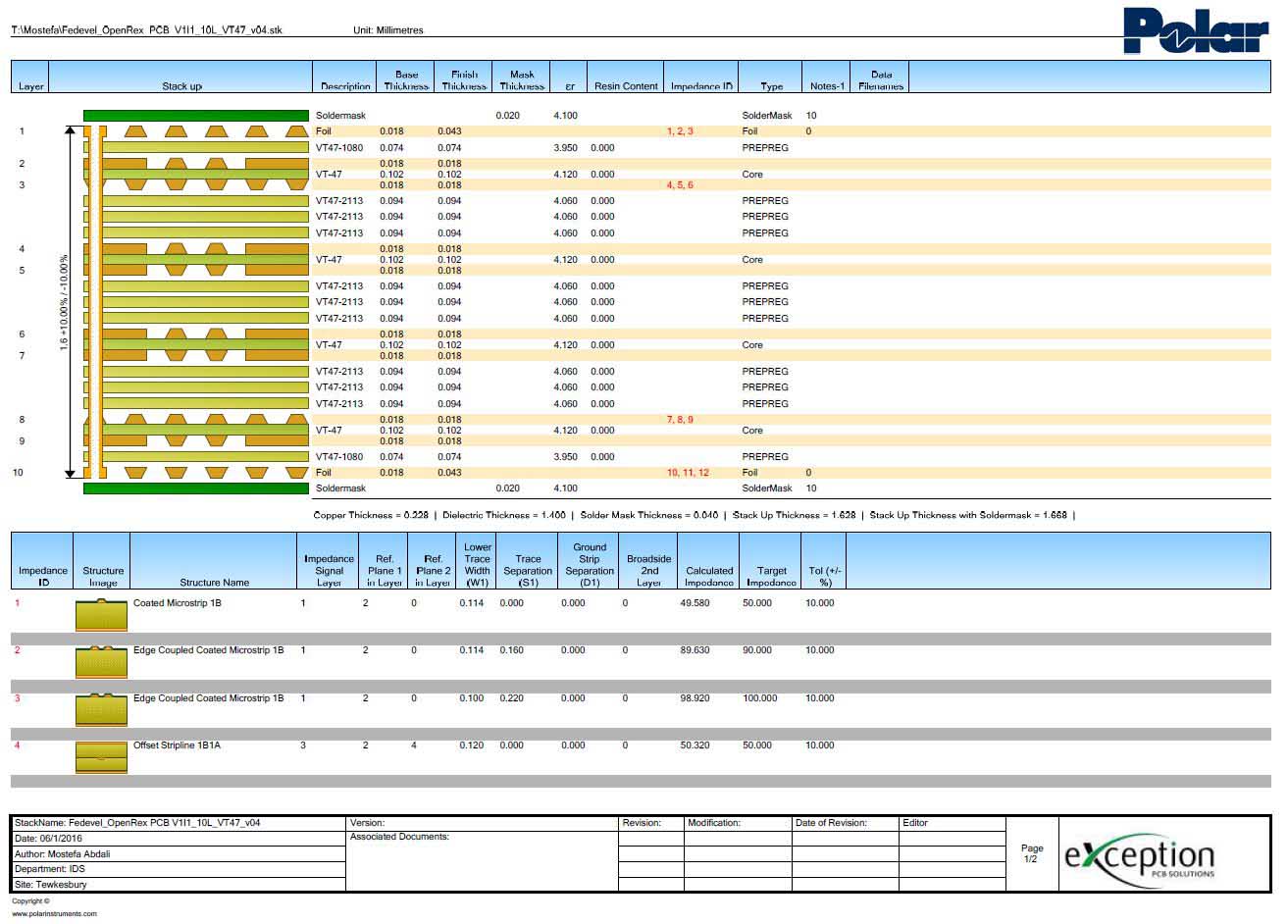This screenshot has width=1288, height=924.
Task: Click the Base Thickness column header
Action: (x=406, y=80)
